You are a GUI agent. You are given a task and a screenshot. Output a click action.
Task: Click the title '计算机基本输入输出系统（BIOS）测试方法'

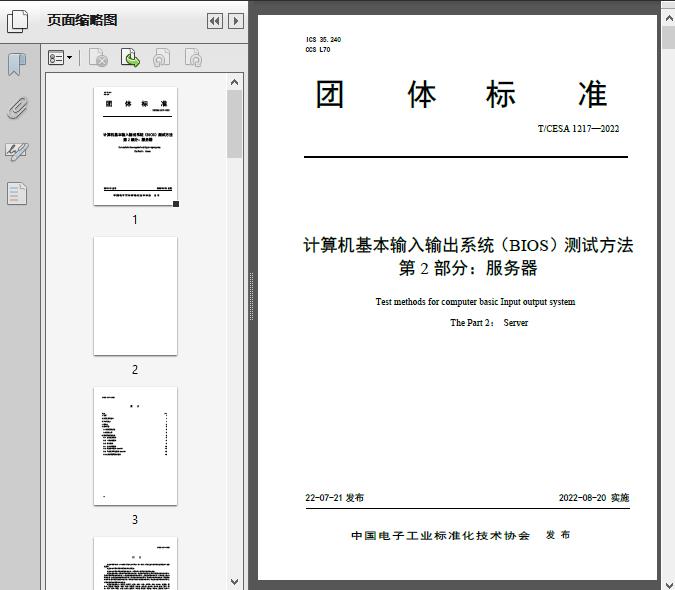click(468, 245)
